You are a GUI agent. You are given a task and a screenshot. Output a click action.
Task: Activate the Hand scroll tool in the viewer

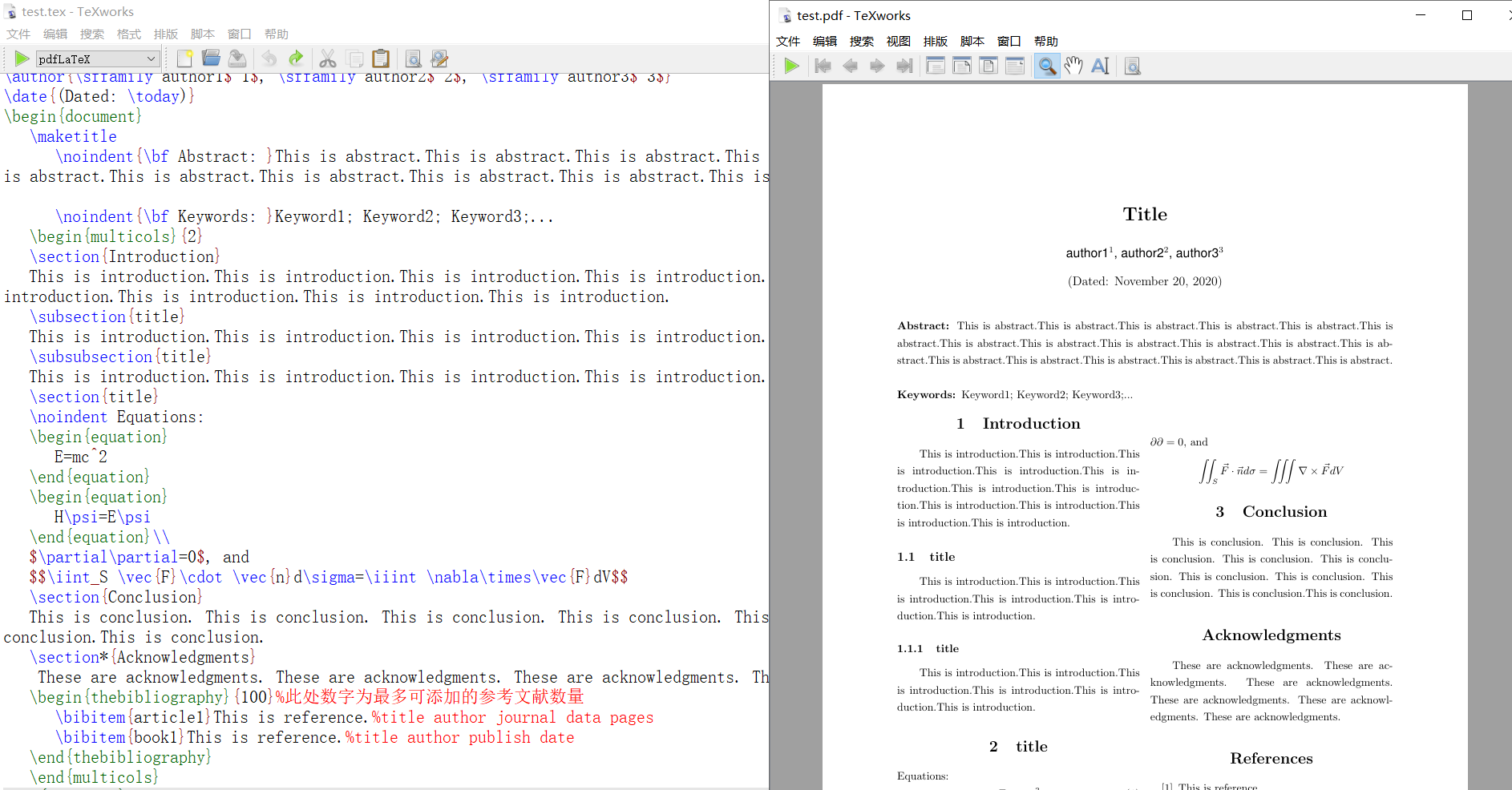coord(1073,66)
